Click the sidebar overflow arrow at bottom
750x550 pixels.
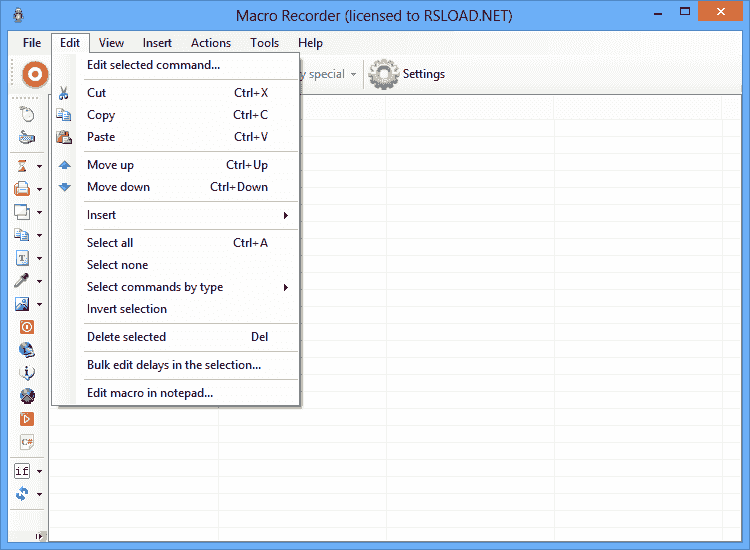40,537
